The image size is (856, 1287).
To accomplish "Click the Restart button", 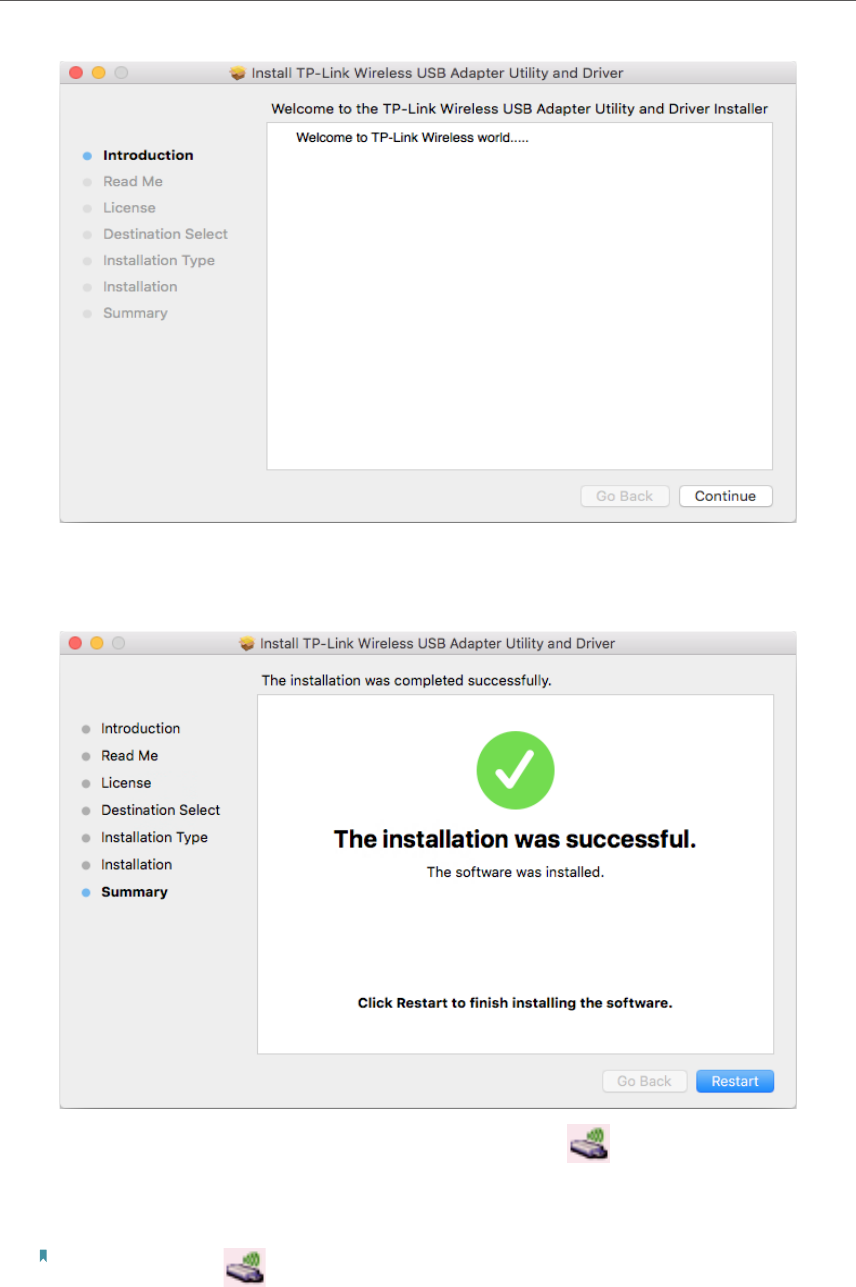I will pyautogui.click(x=735, y=1081).
